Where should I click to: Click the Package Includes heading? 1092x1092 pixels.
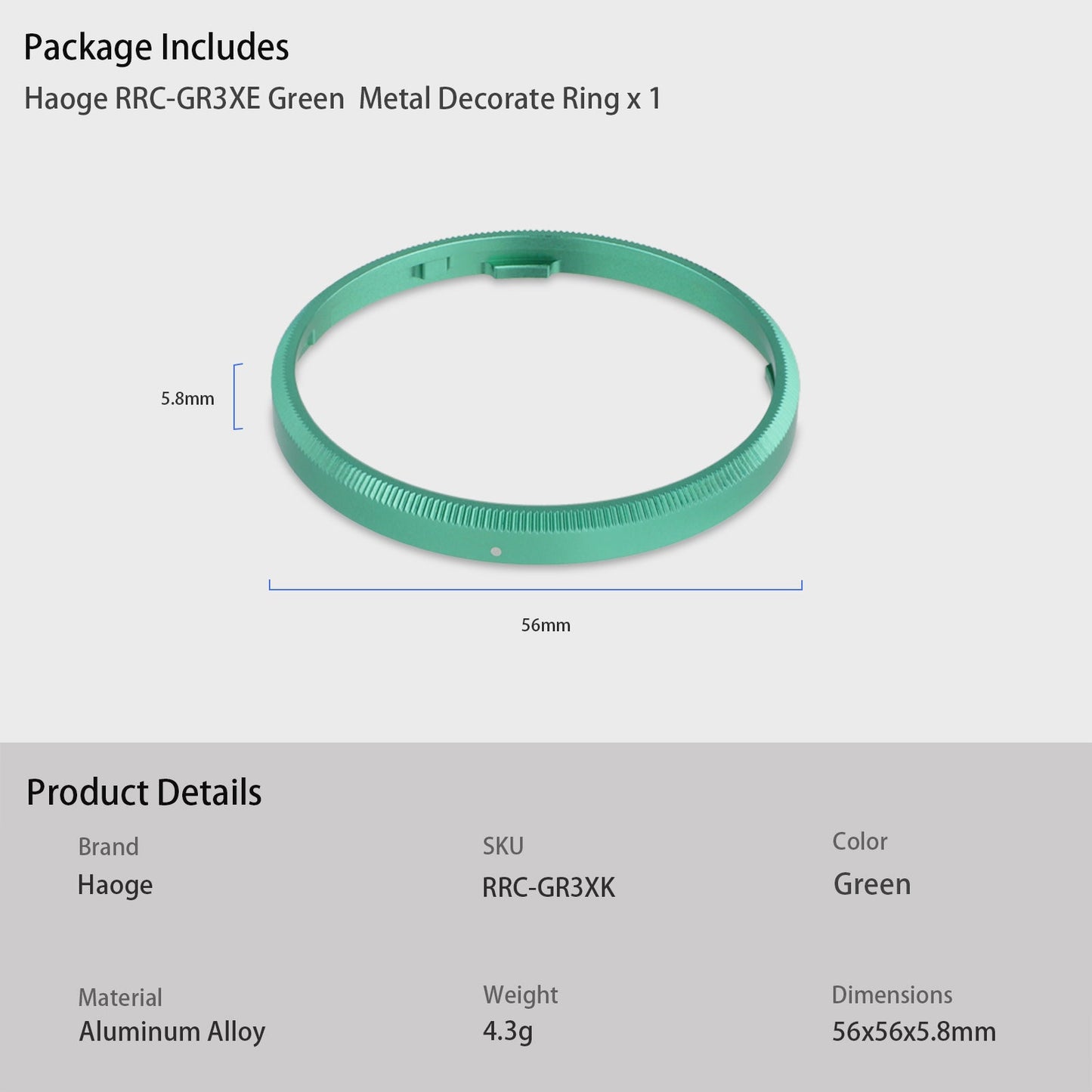(x=156, y=48)
